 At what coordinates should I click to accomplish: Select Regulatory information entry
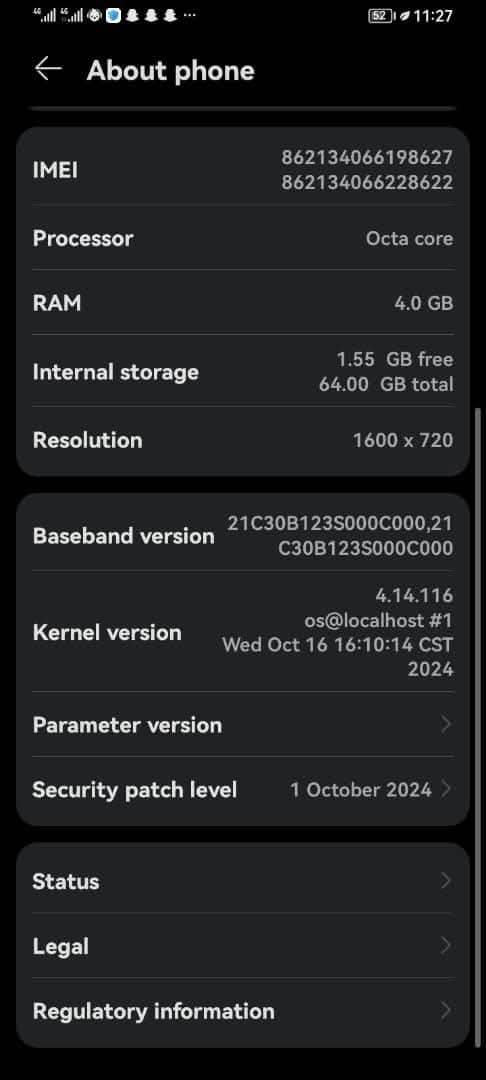243,1010
